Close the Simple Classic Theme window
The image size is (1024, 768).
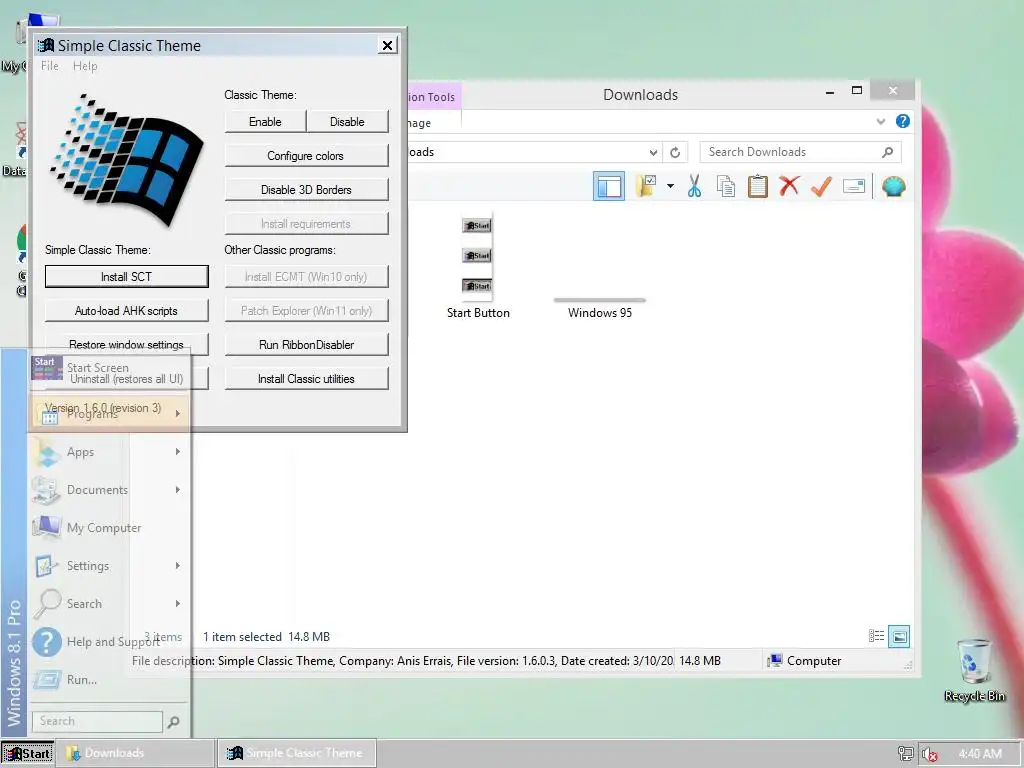[x=387, y=45]
